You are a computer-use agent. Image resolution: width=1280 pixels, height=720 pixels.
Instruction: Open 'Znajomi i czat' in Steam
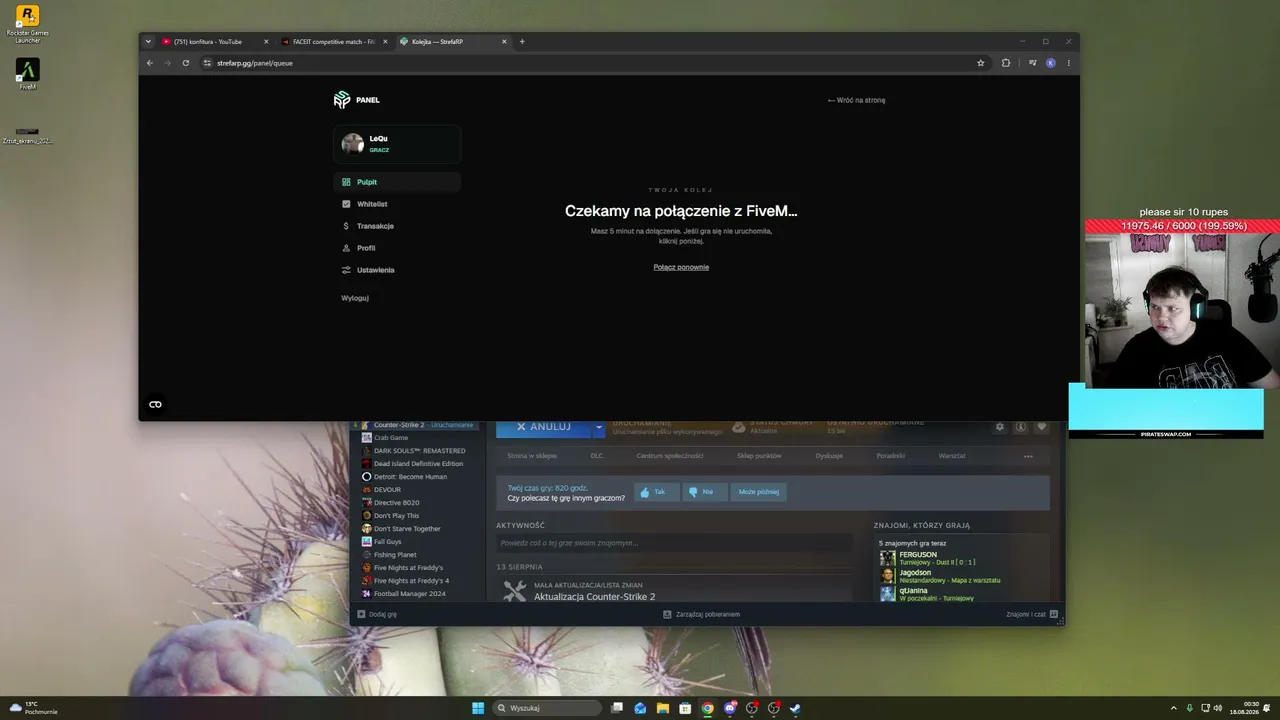(x=1032, y=614)
